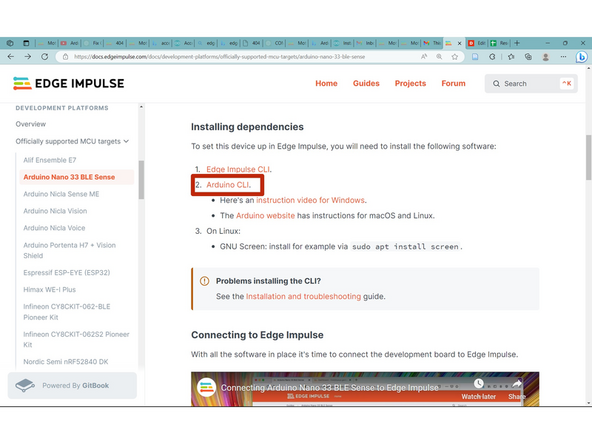Switch to the Fix tab

(x=92, y=43)
